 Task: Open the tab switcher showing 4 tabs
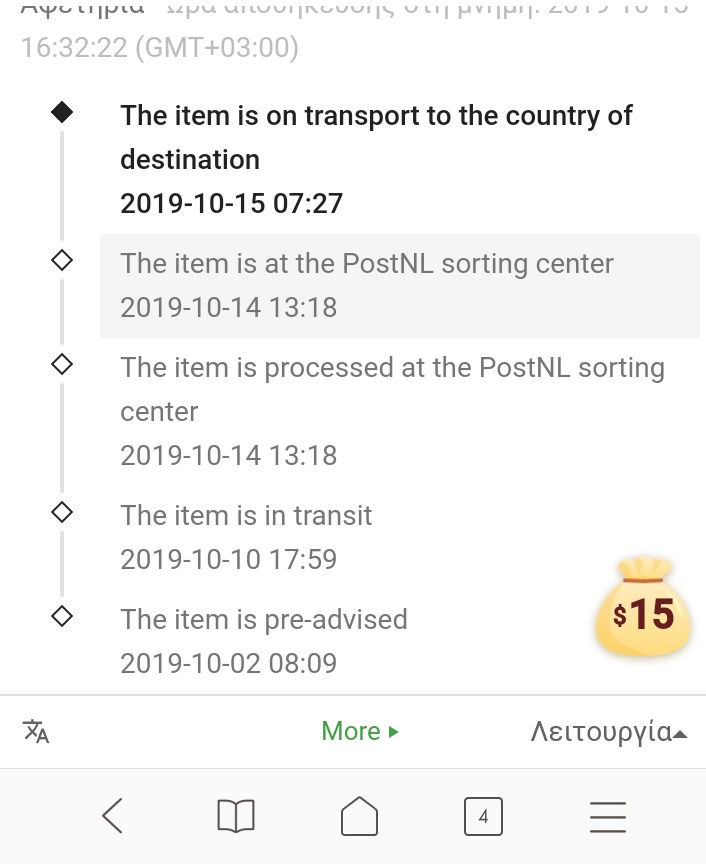click(x=483, y=816)
